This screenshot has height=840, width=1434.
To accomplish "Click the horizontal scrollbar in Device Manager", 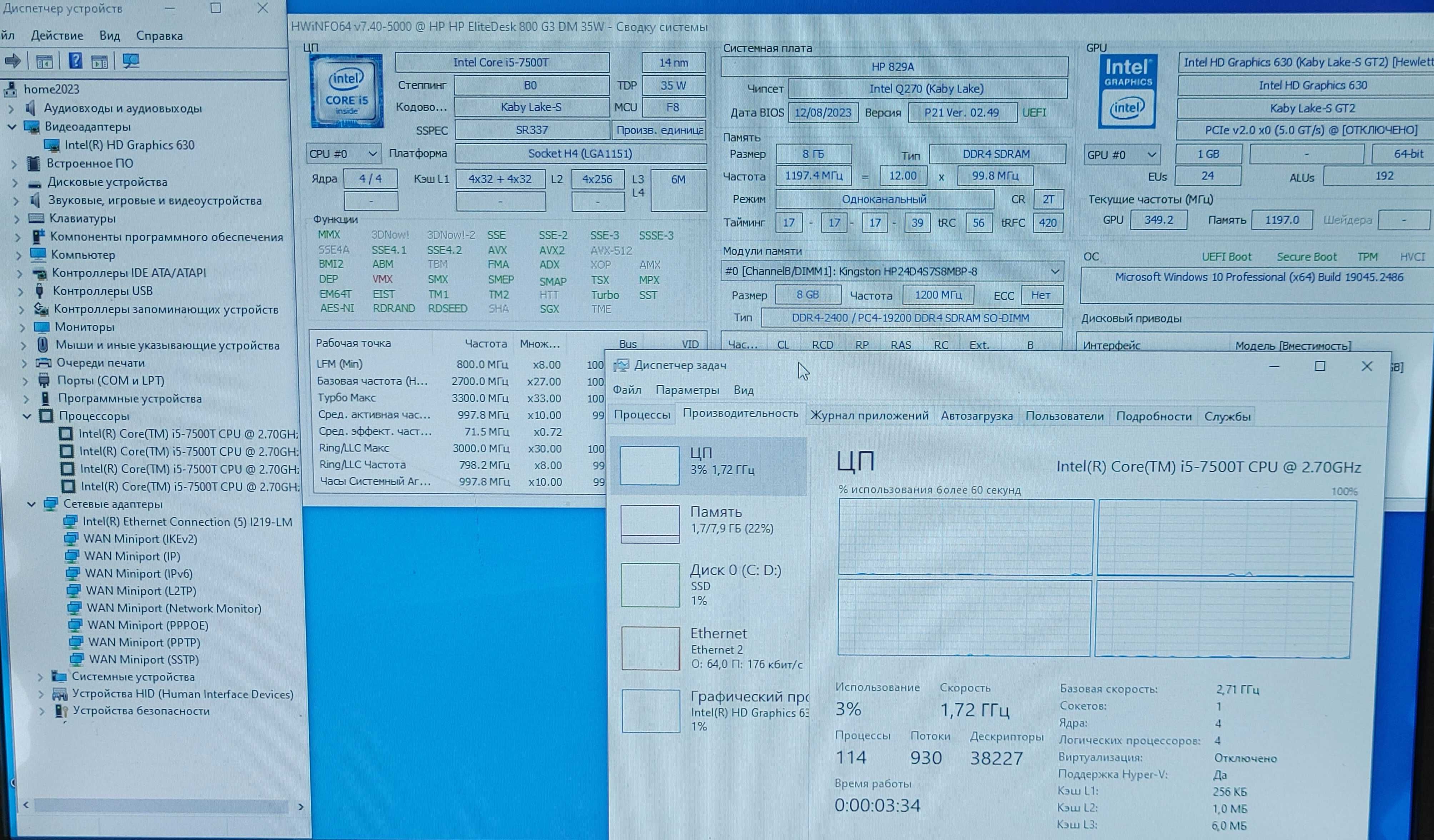I will [161, 806].
